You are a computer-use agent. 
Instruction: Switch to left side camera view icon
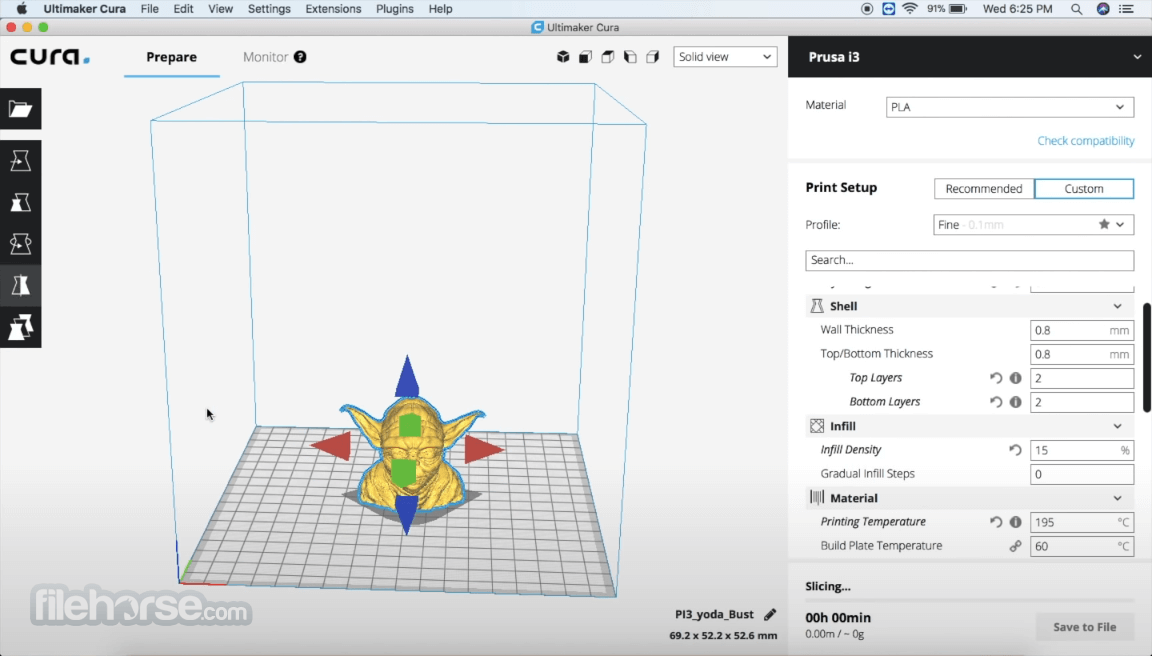[630, 57]
